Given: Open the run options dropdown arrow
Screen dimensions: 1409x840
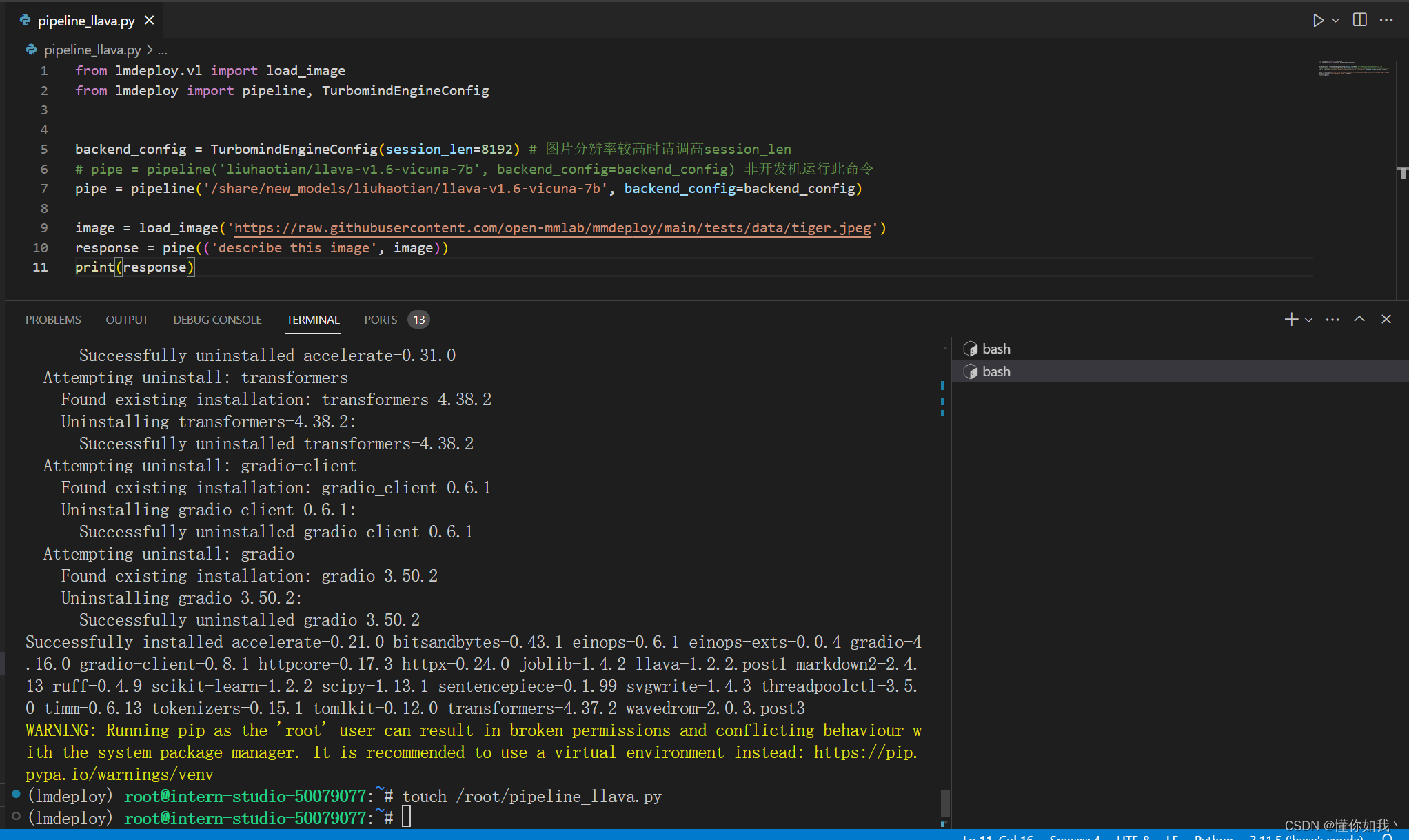Looking at the screenshot, I should click(x=1336, y=20).
